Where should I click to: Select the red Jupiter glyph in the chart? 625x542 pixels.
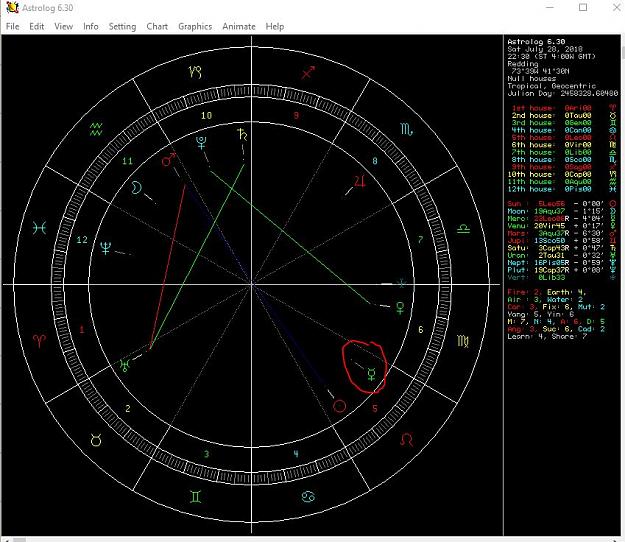(360, 182)
